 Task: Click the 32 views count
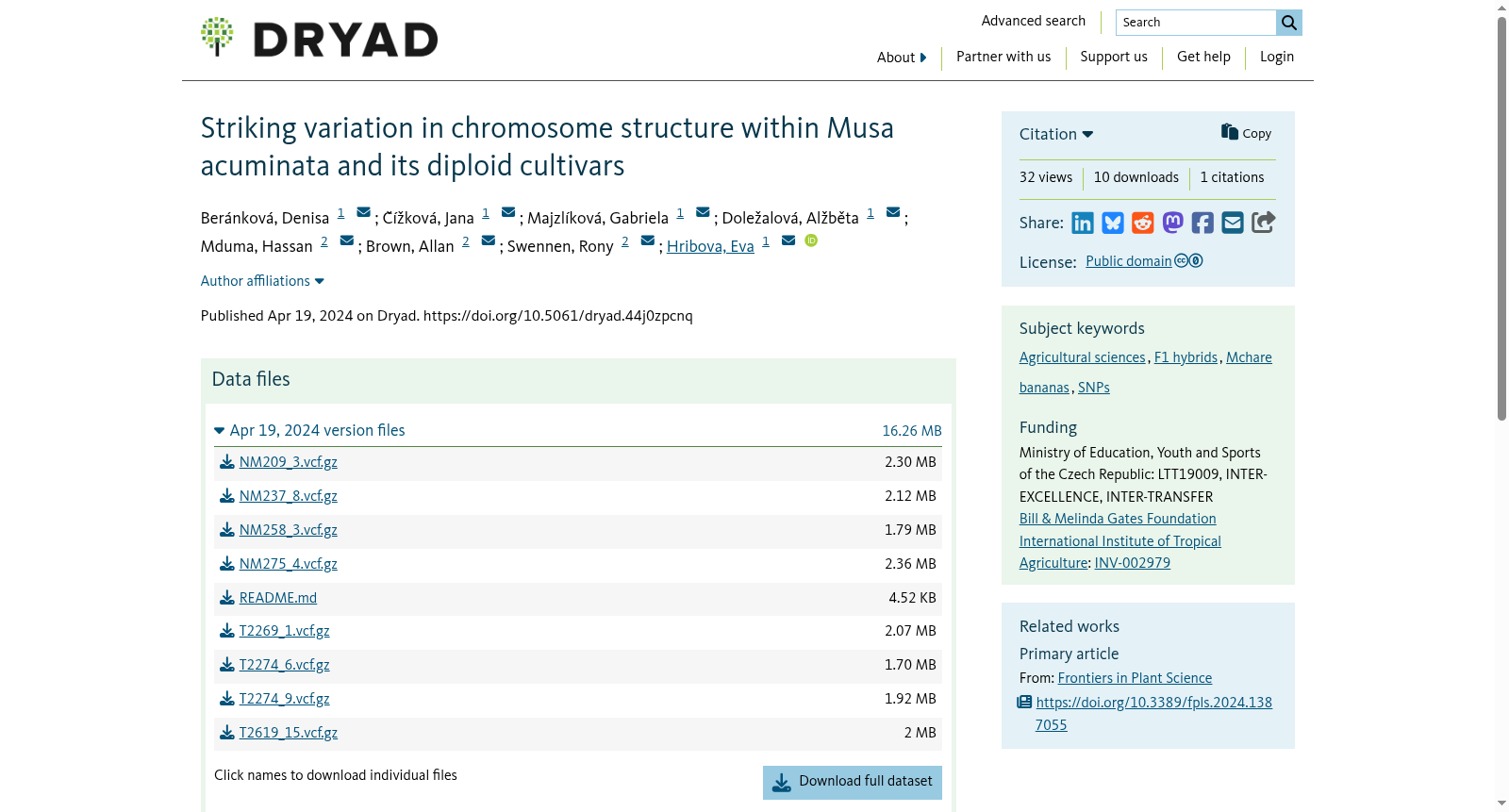1046,177
